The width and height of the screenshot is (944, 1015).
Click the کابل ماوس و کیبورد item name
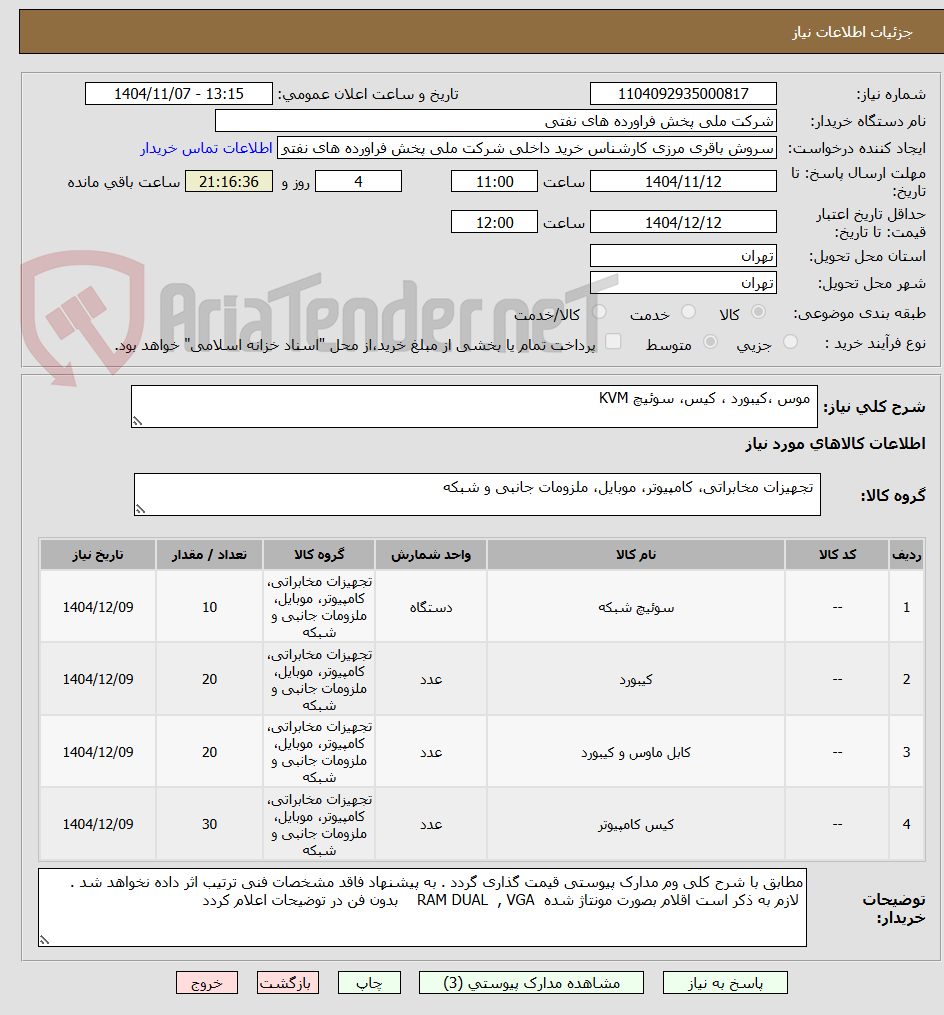(x=636, y=752)
